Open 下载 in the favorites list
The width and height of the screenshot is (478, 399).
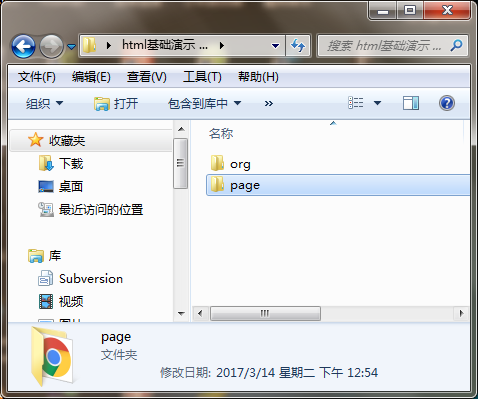click(x=71, y=164)
